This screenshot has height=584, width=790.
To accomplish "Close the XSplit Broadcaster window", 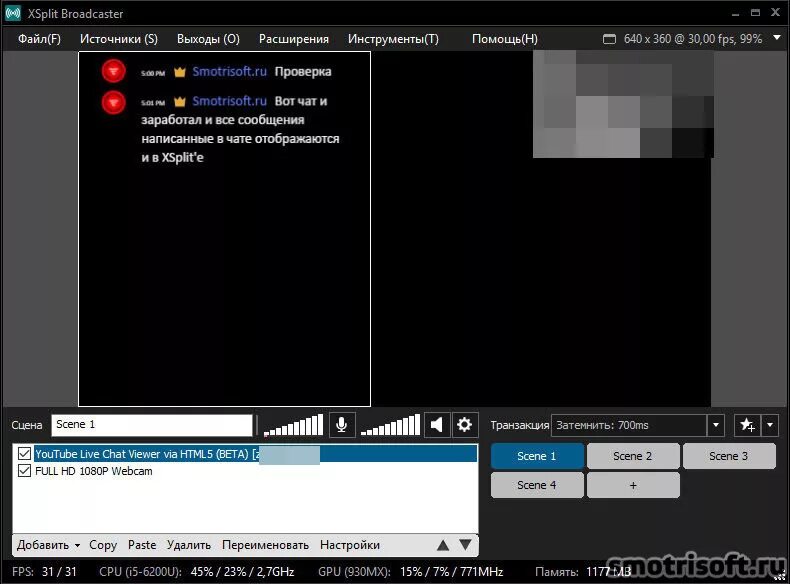I will [775, 13].
